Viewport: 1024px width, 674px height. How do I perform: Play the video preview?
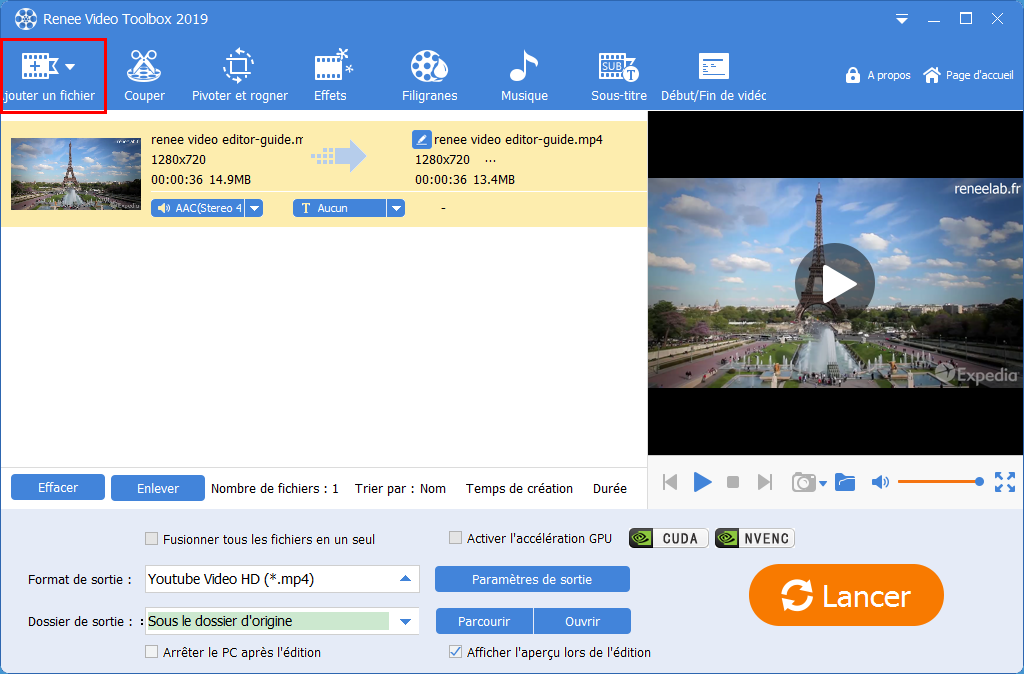coord(703,481)
